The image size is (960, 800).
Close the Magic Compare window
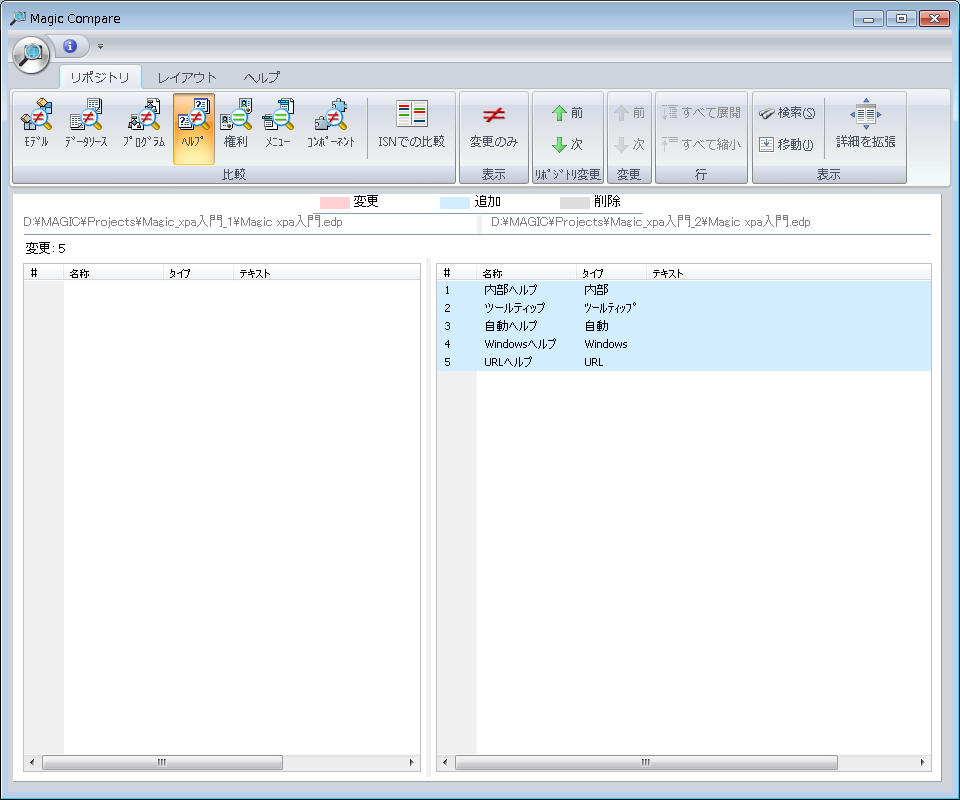point(934,19)
